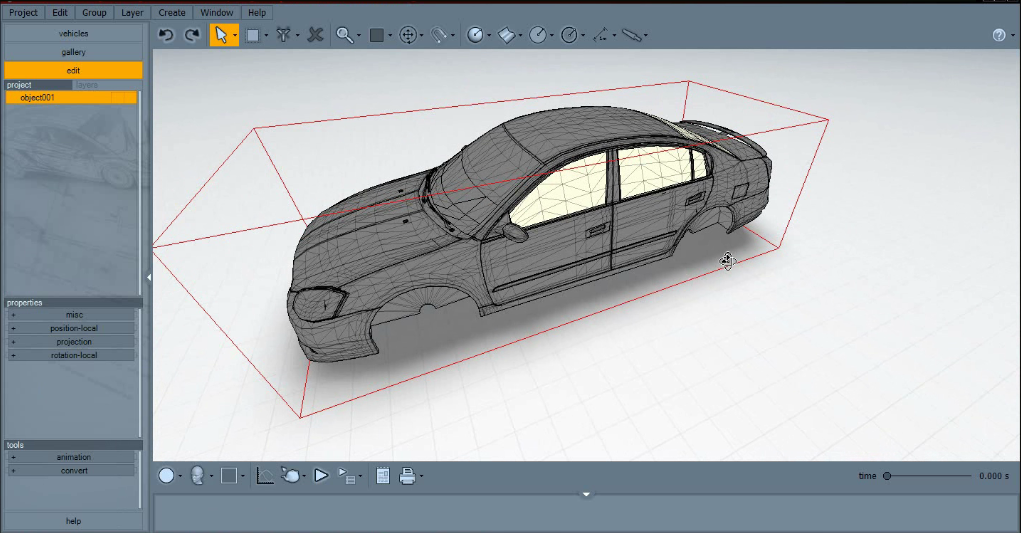Expand the misc properties section
The image size is (1021, 533).
coord(71,315)
